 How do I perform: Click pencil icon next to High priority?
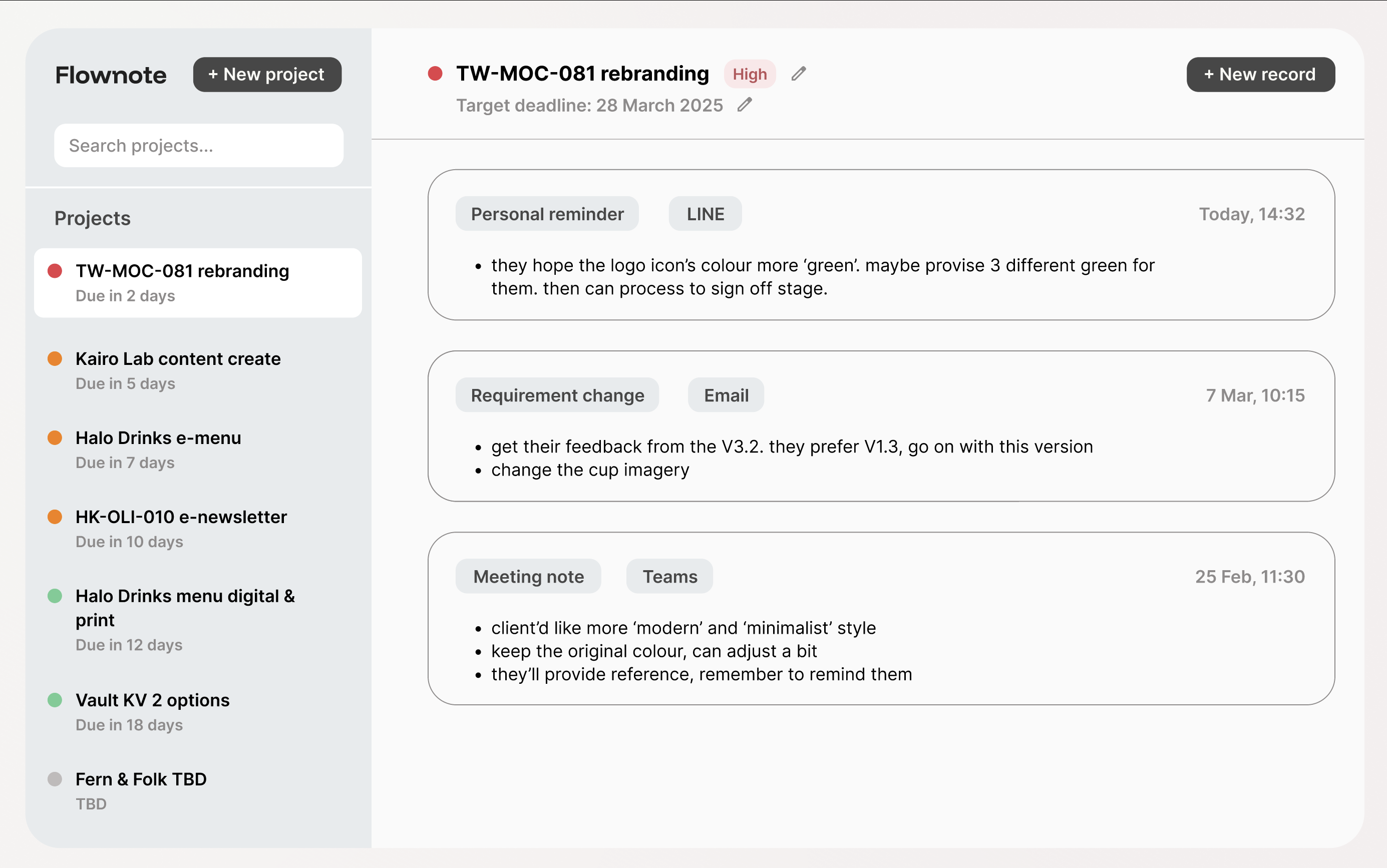point(799,74)
